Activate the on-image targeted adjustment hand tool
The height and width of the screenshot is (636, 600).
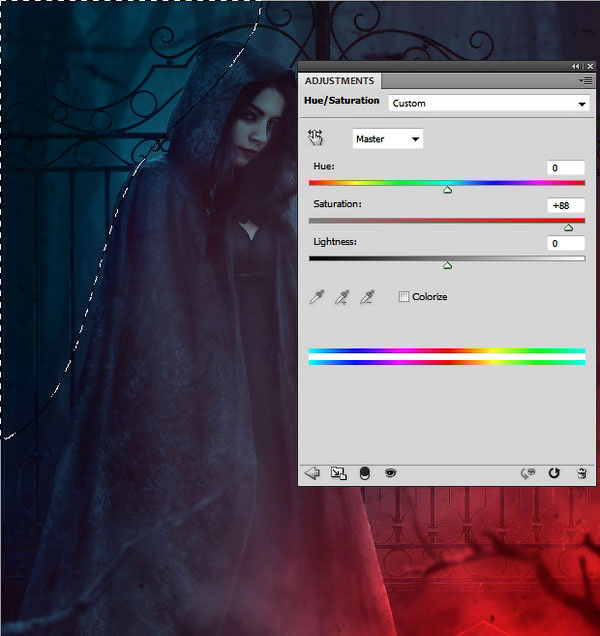pyautogui.click(x=315, y=137)
